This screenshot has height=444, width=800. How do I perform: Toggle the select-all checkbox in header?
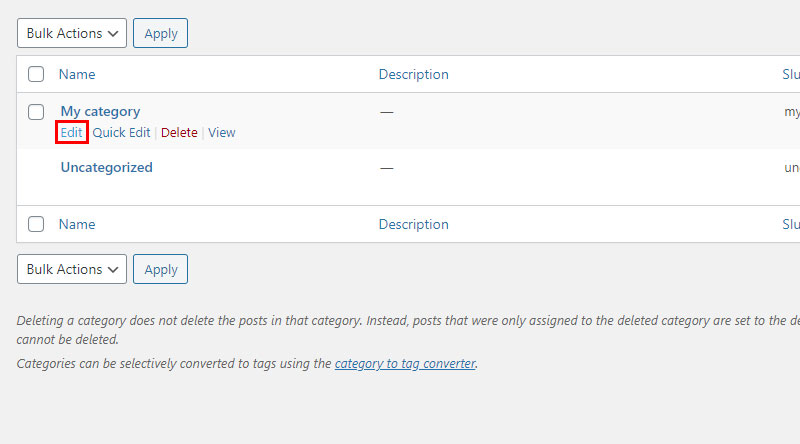pos(36,74)
